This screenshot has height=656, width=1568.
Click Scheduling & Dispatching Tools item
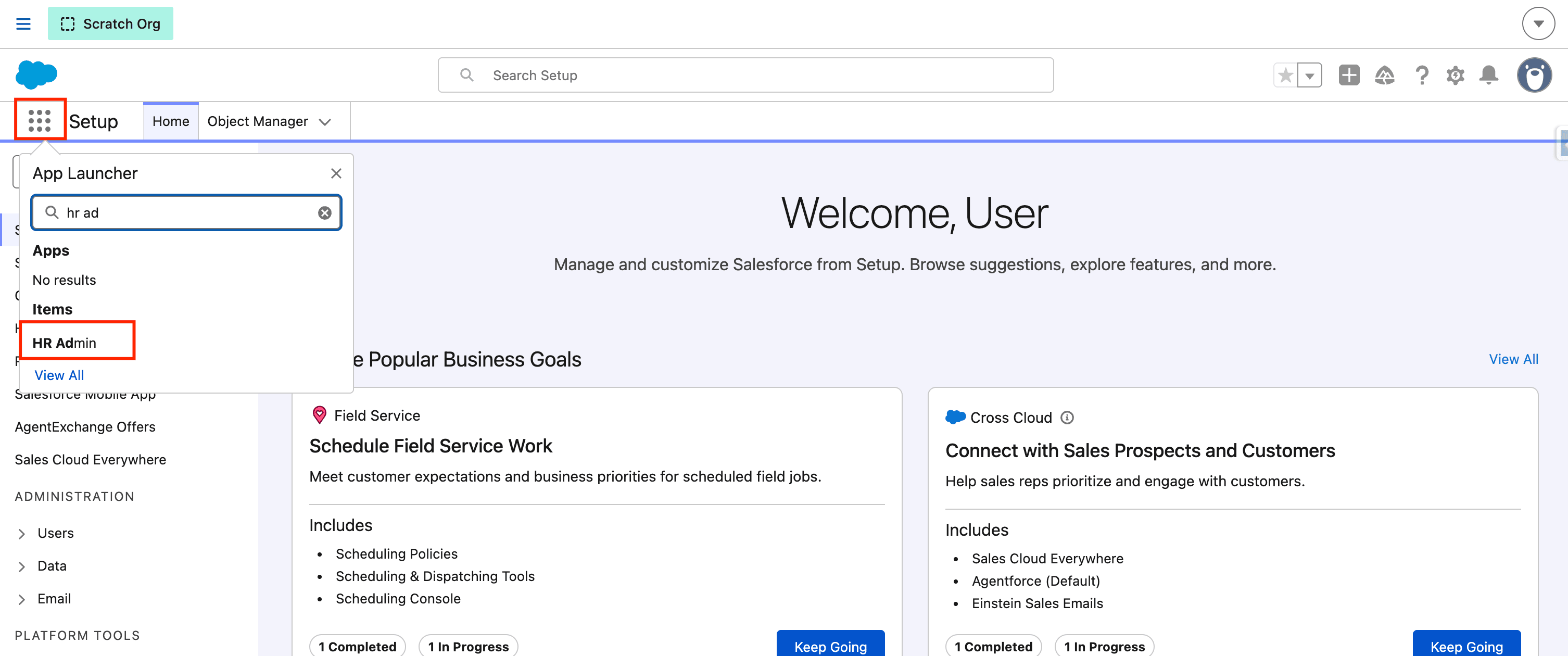click(435, 576)
